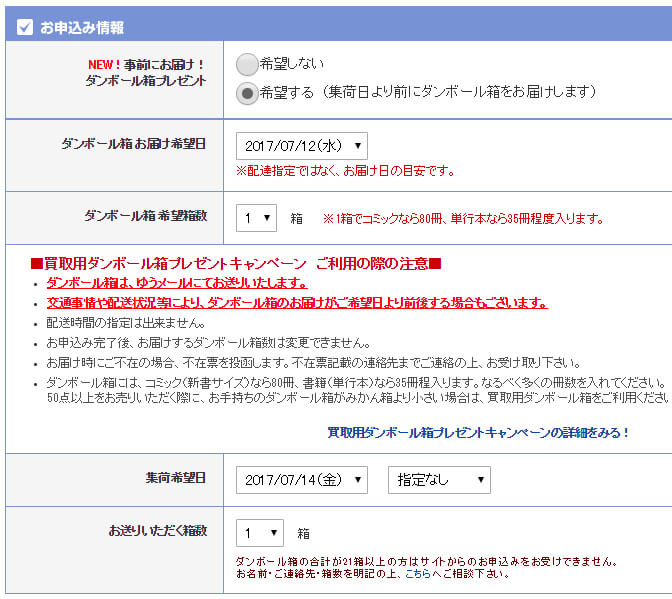Click the underlined 交通事情や配送状況 notice
This screenshot has width=672, height=599.
[297, 303]
